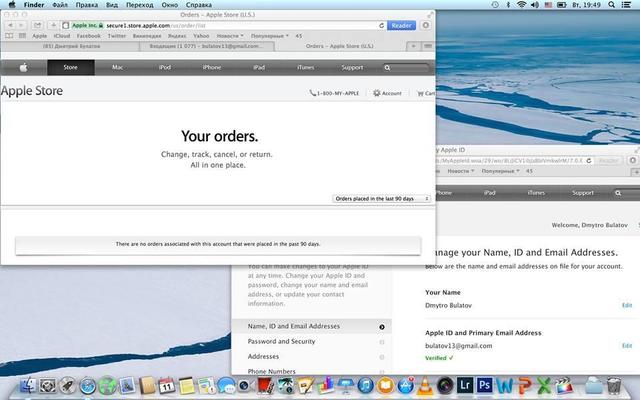This screenshot has width=640, height=400.
Task: Click the Apple logo in the store navigation bar
Action: click(x=22, y=68)
